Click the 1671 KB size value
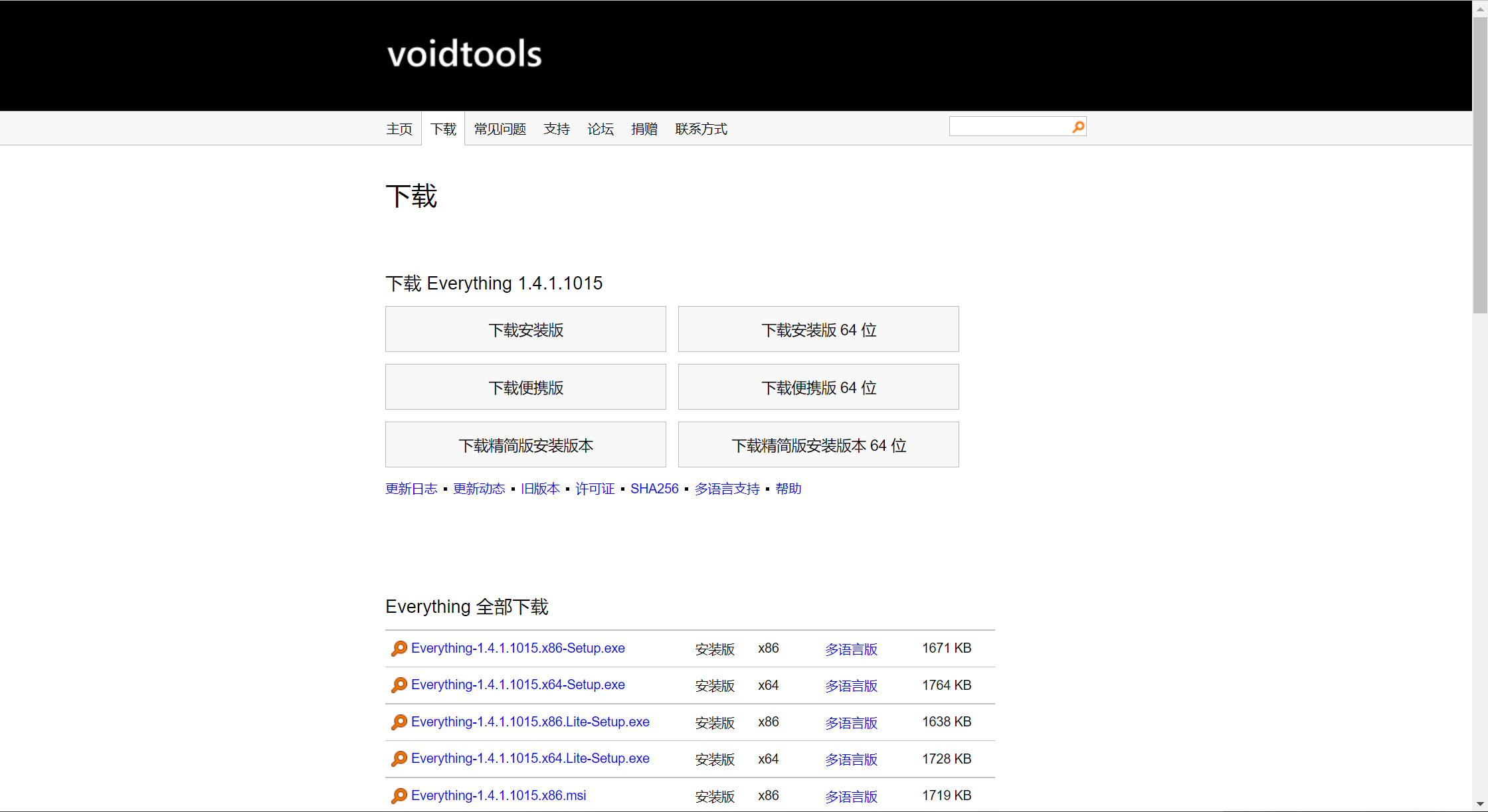The width and height of the screenshot is (1488, 812). (947, 648)
